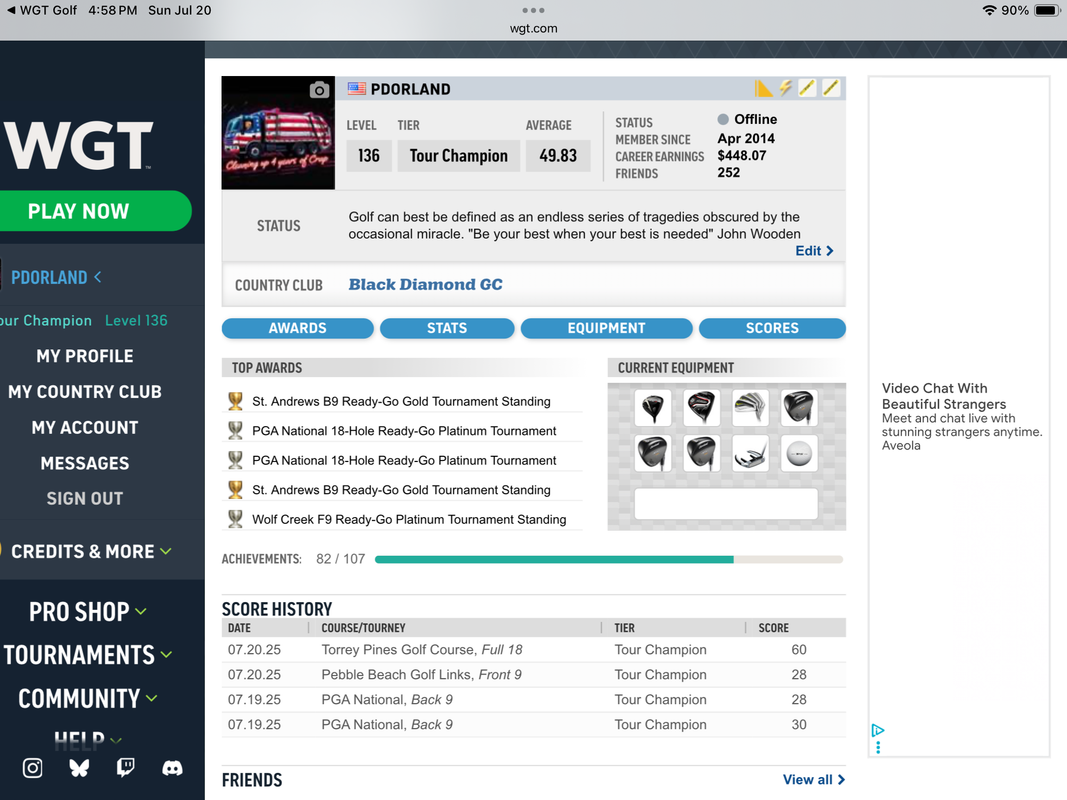Click the SCORE column header
Viewport: 1067px width, 800px height.
coord(774,628)
